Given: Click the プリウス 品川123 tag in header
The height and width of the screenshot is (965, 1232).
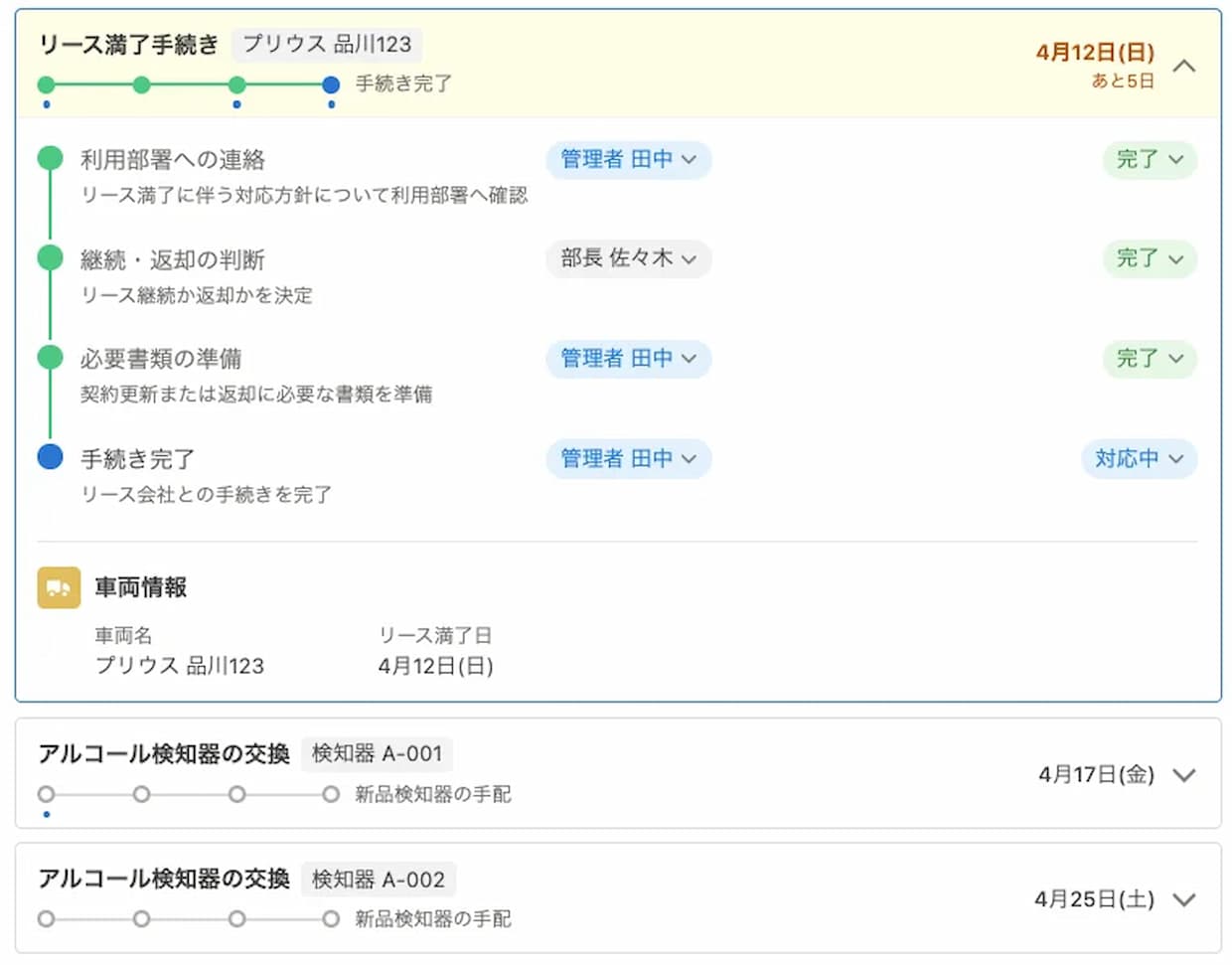Looking at the screenshot, I should (x=327, y=44).
